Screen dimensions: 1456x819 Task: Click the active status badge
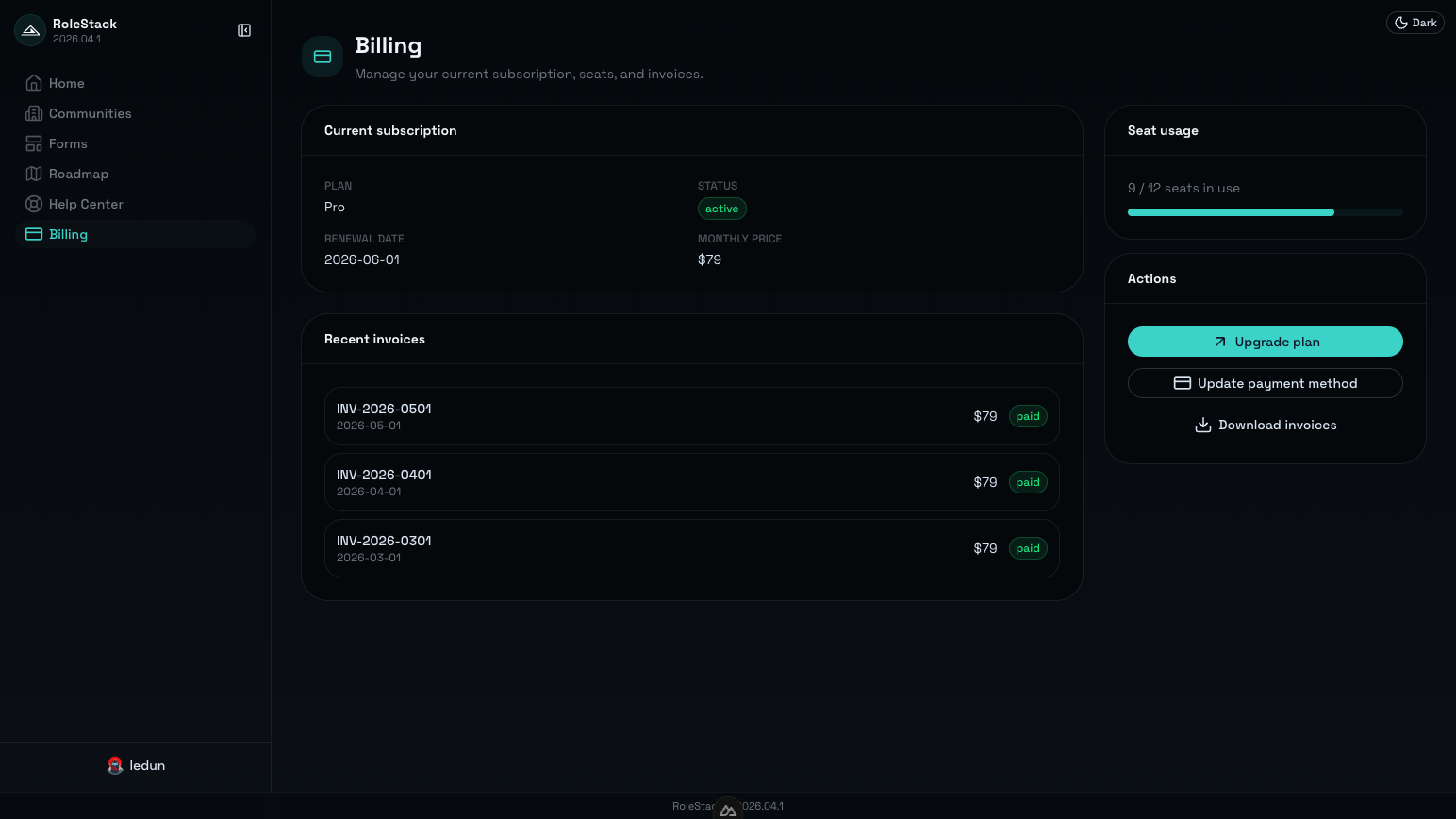(722, 209)
